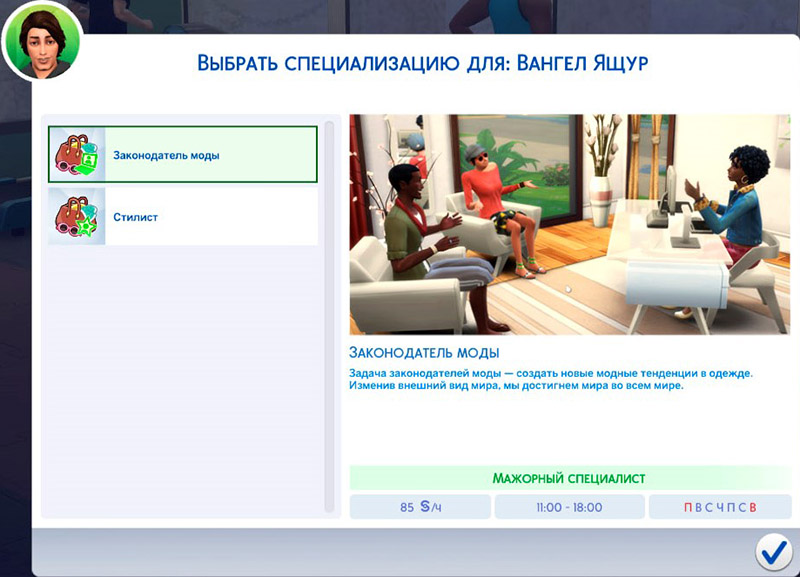800x577 pixels.
Task: Click the description text about модные тенденции
Action: click(551, 379)
